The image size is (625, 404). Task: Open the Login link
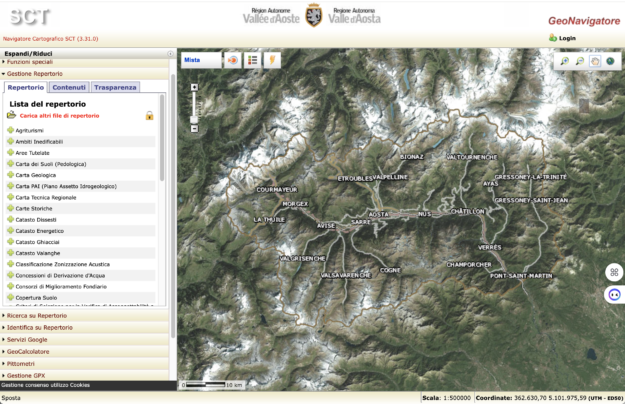click(x=567, y=38)
